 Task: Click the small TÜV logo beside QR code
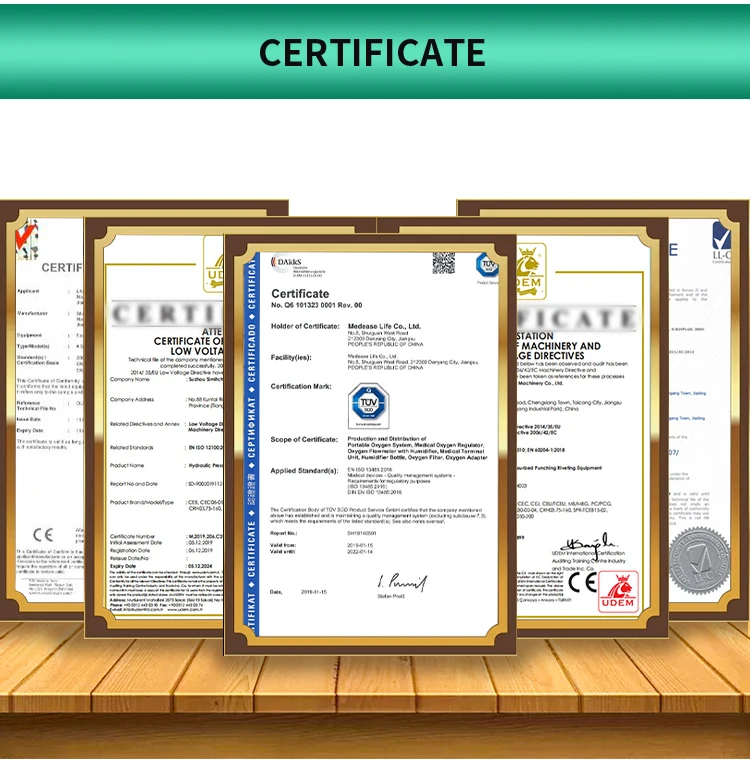tap(487, 265)
